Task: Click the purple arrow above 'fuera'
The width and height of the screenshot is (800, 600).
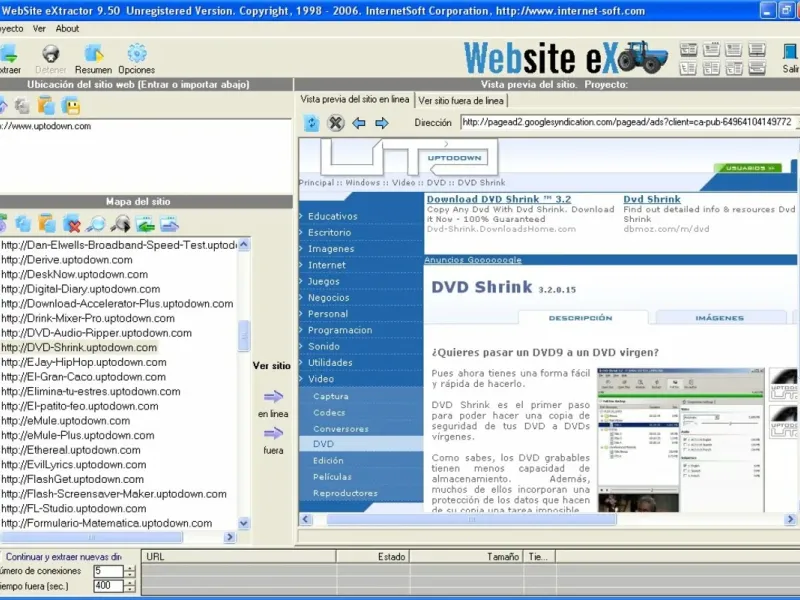Action: pos(273,433)
